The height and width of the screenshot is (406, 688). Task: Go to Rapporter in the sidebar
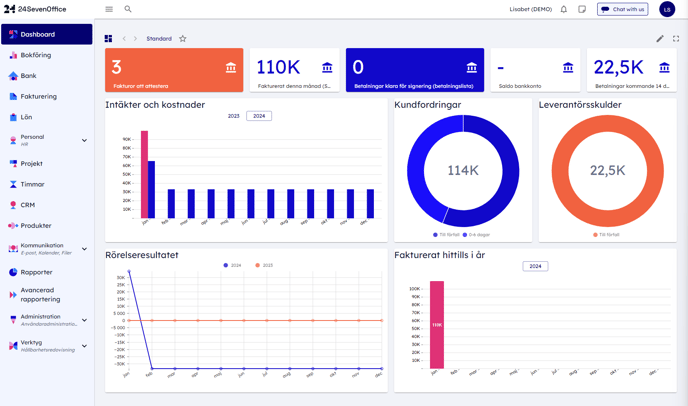click(36, 272)
